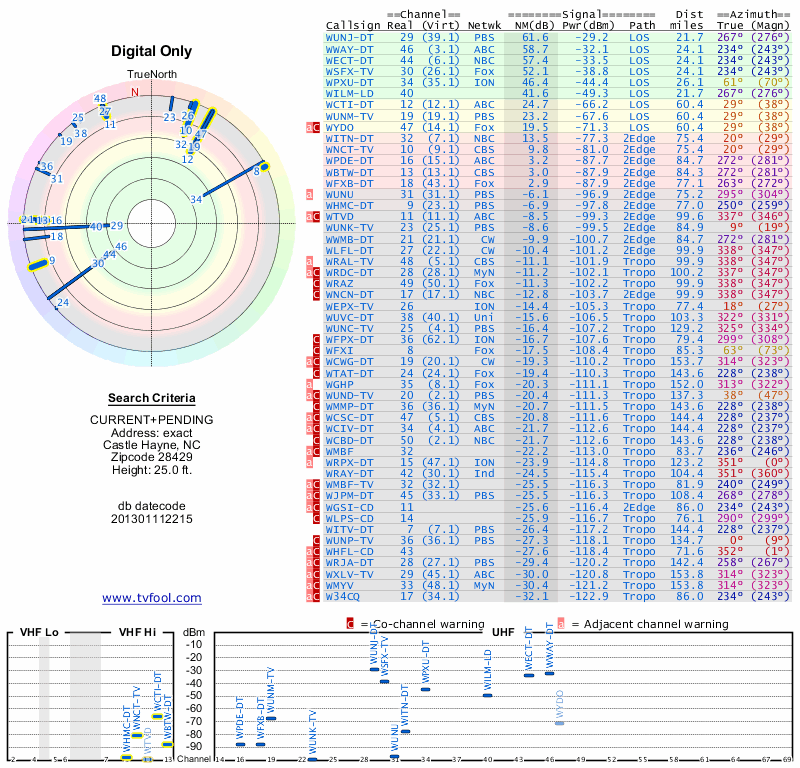Image resolution: width=800 pixels, height=768 pixels.
Task: Click the faded WYDO marker in the UHF chart
Action: (560, 723)
